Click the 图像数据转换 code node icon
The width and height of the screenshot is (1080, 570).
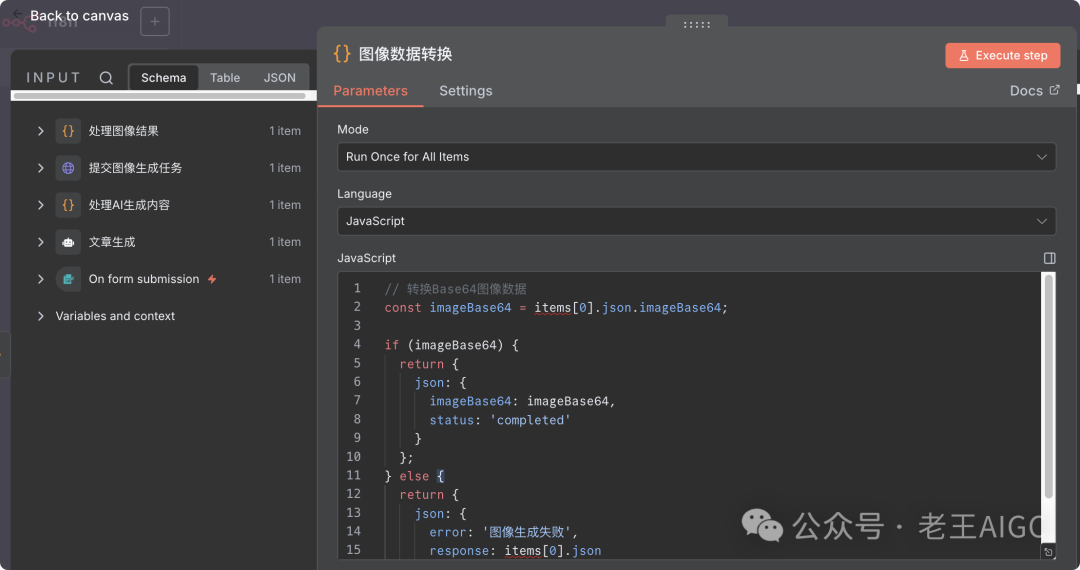(342, 54)
